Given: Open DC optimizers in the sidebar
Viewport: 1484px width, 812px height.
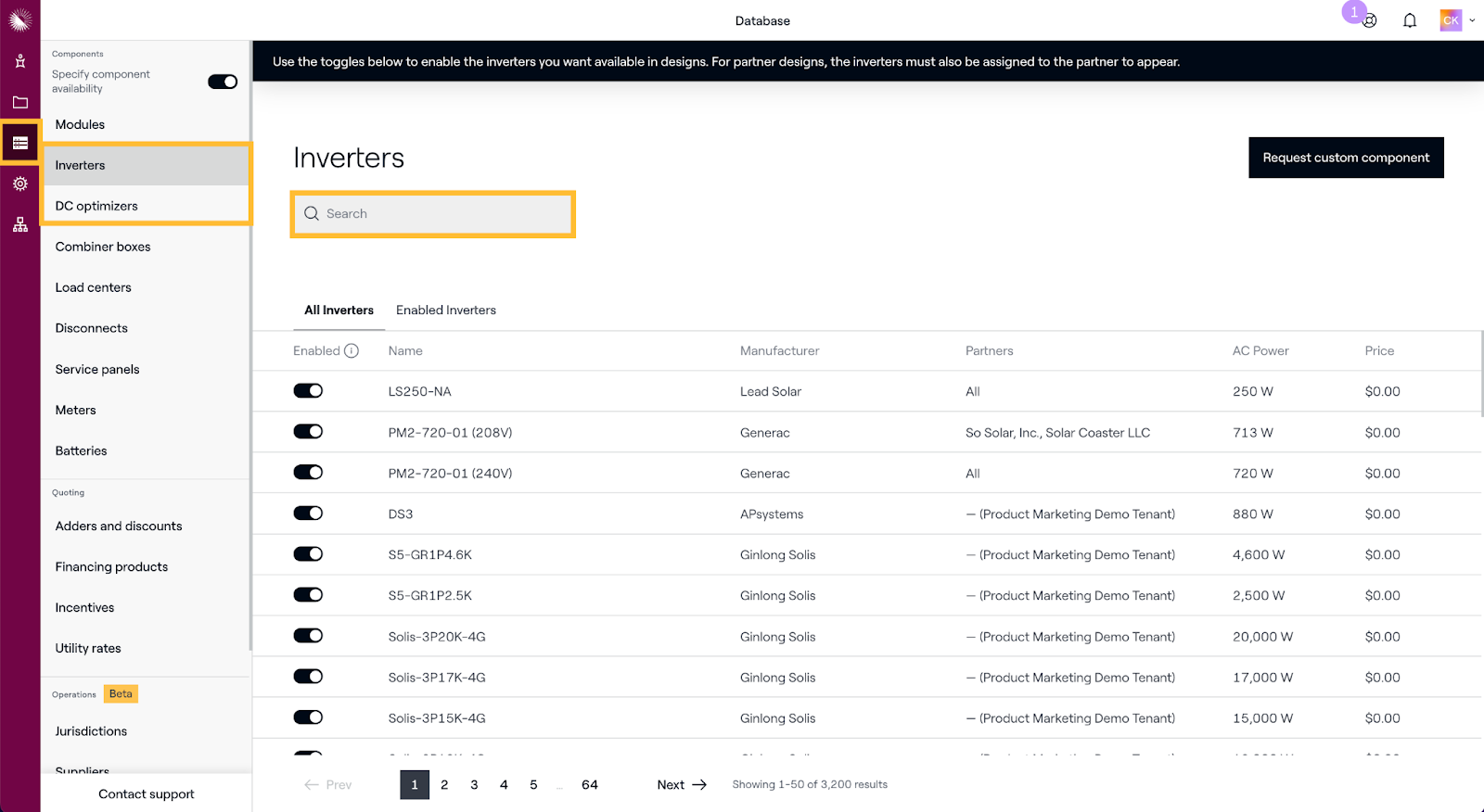Looking at the screenshot, I should (146, 206).
